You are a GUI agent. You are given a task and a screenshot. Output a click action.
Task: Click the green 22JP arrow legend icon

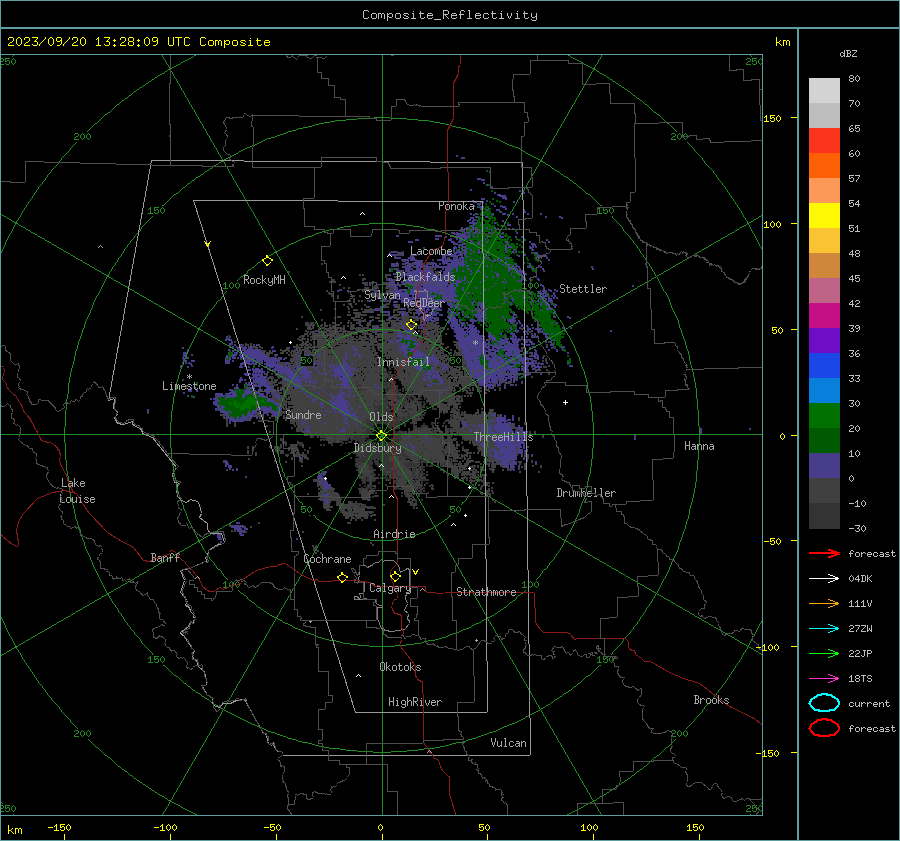point(824,653)
